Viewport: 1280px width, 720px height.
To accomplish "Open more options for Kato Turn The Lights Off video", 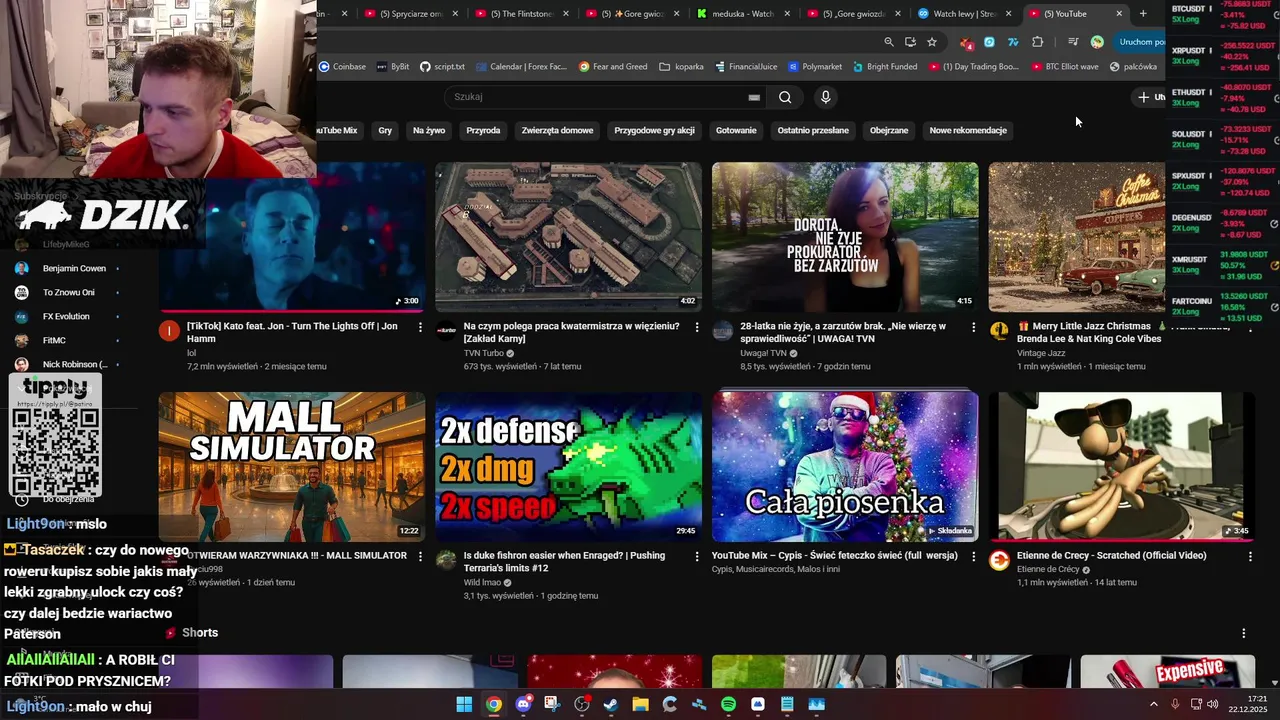I will [420, 327].
